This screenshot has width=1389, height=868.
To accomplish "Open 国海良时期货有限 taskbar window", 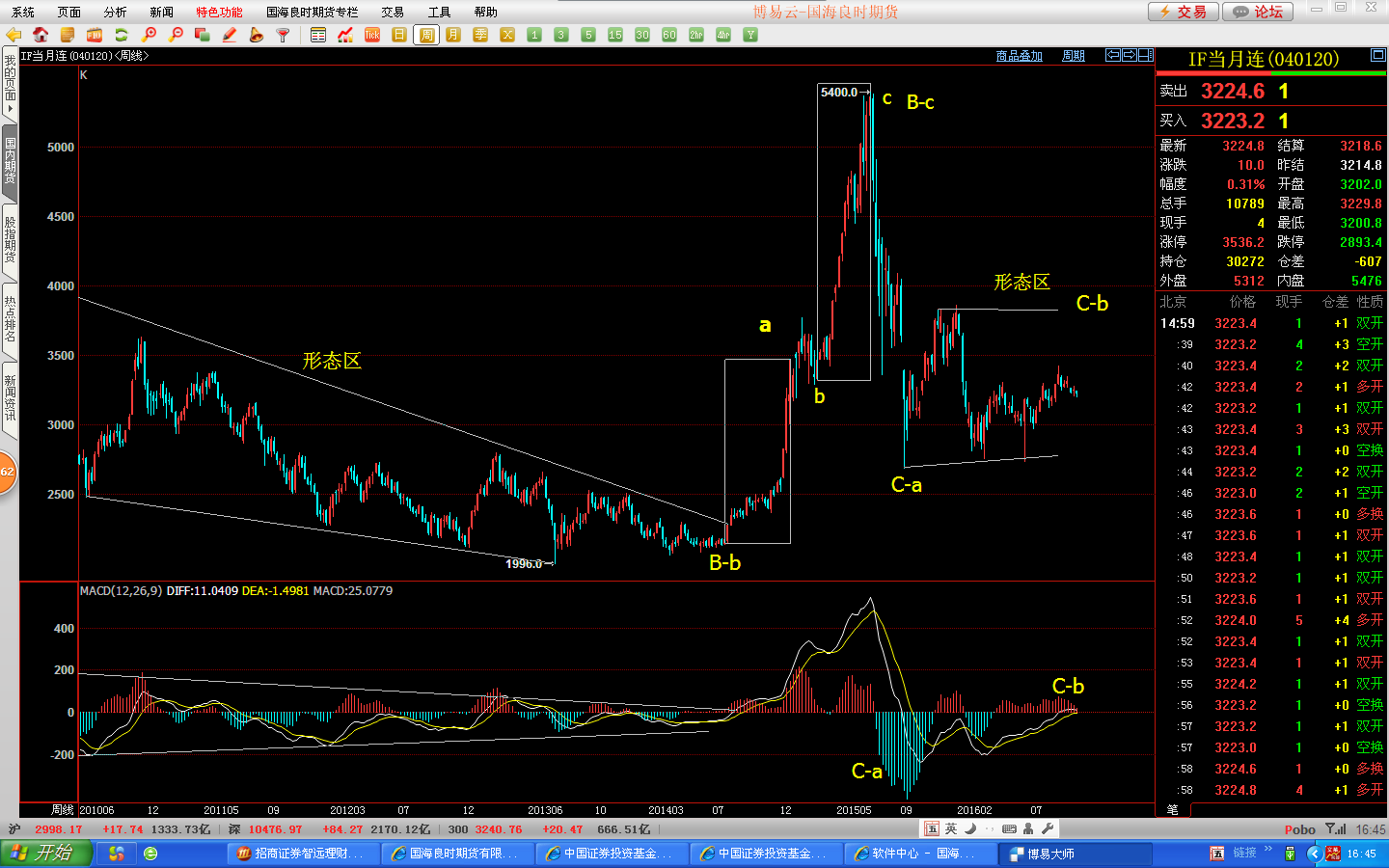I will [x=457, y=854].
